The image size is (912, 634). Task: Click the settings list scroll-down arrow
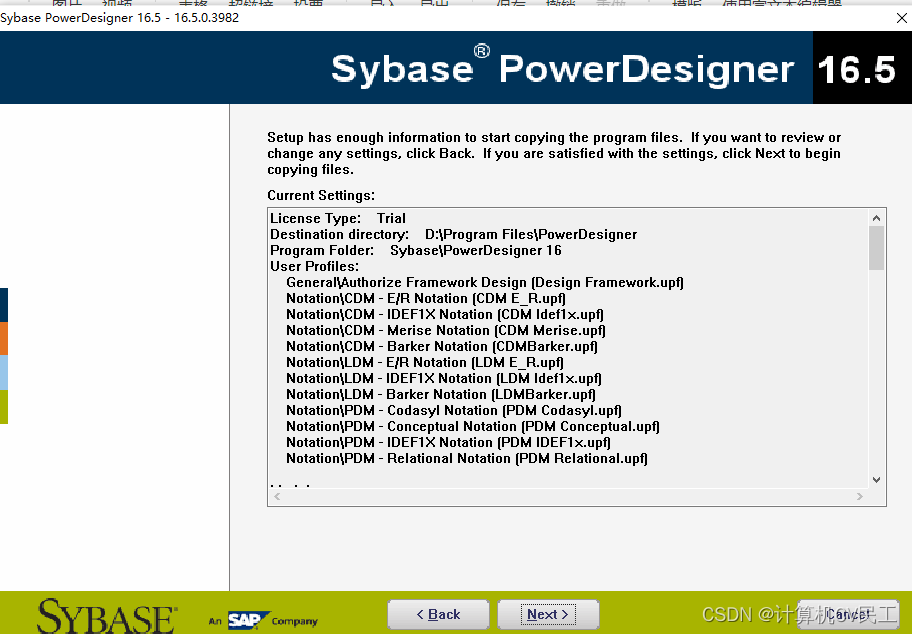point(877,480)
